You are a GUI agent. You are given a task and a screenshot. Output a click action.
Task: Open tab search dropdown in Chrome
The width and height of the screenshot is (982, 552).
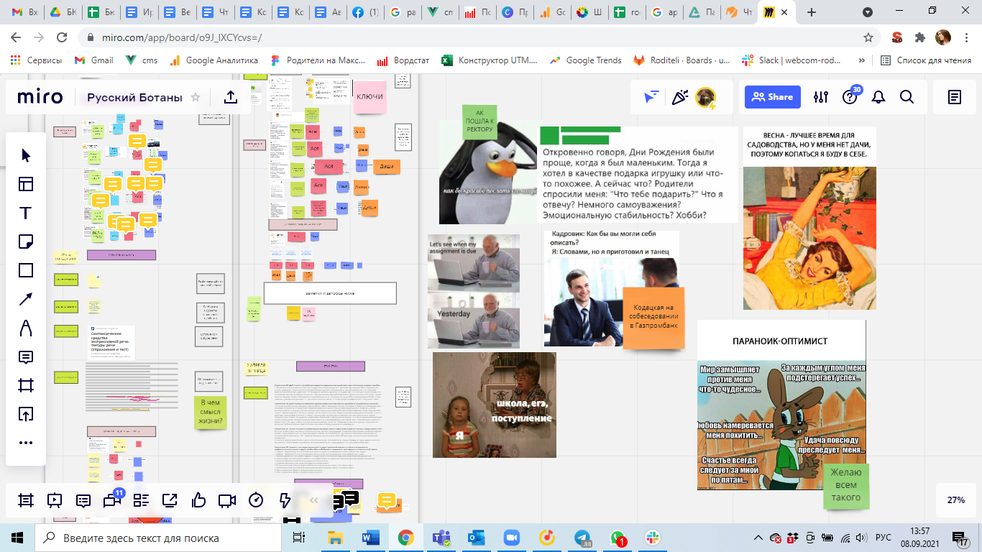pos(867,12)
